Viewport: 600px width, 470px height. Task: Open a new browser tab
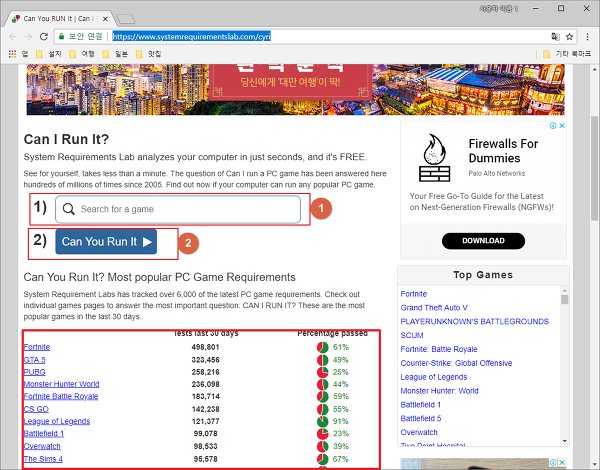pyautogui.click(x=126, y=19)
